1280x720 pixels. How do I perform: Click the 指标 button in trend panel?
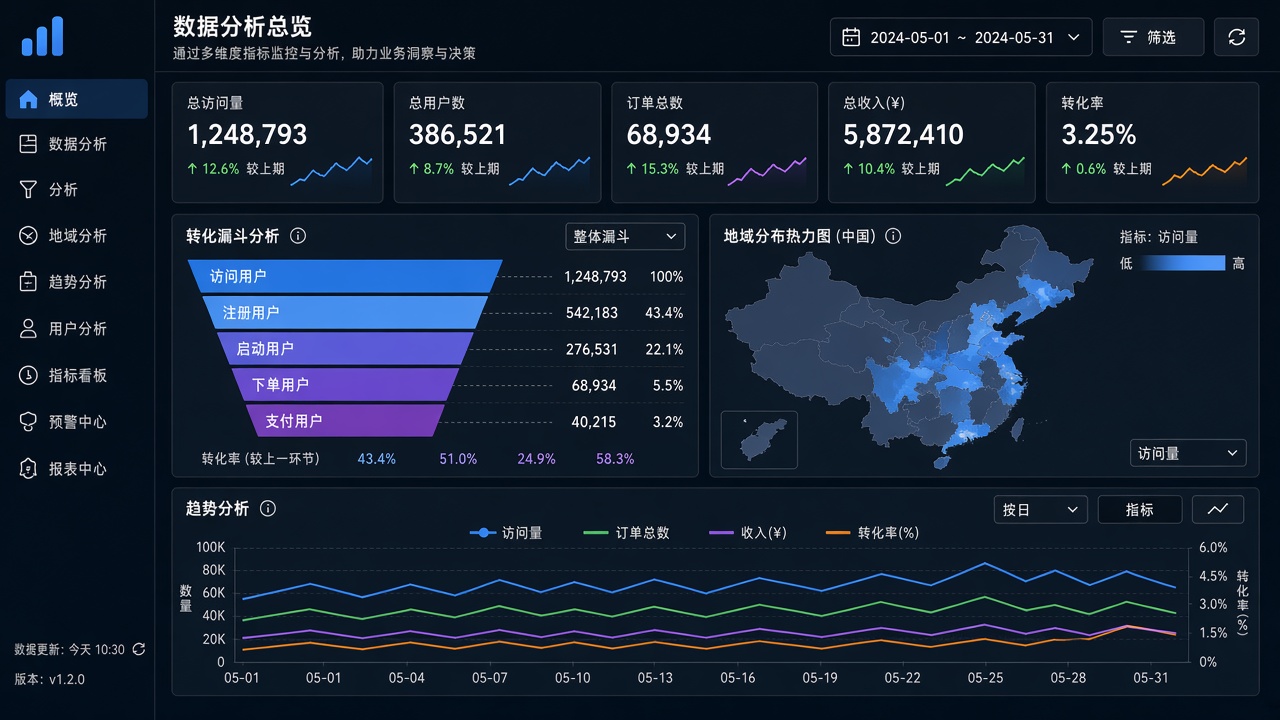(1140, 509)
